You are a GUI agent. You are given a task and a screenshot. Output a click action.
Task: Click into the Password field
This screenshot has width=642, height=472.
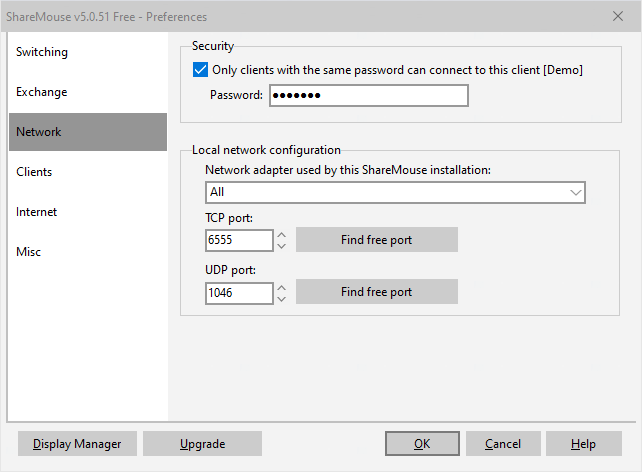368,95
